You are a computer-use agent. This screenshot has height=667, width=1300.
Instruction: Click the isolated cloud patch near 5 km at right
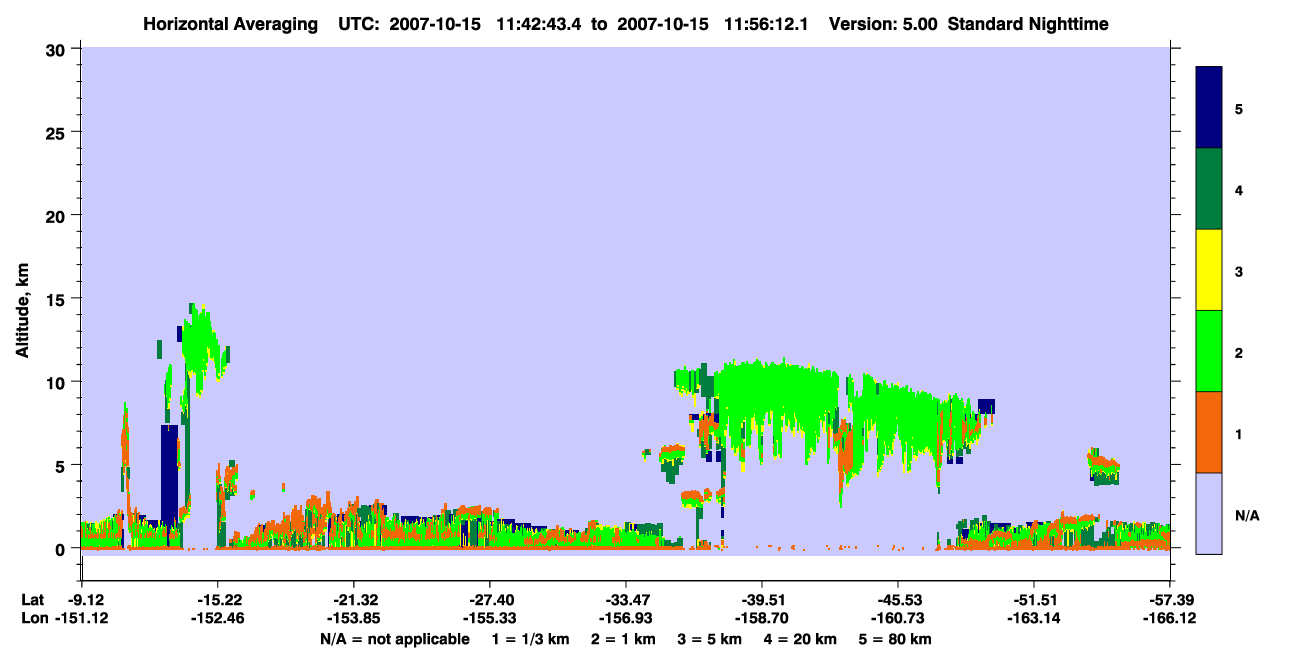pyautogui.click(x=1104, y=467)
